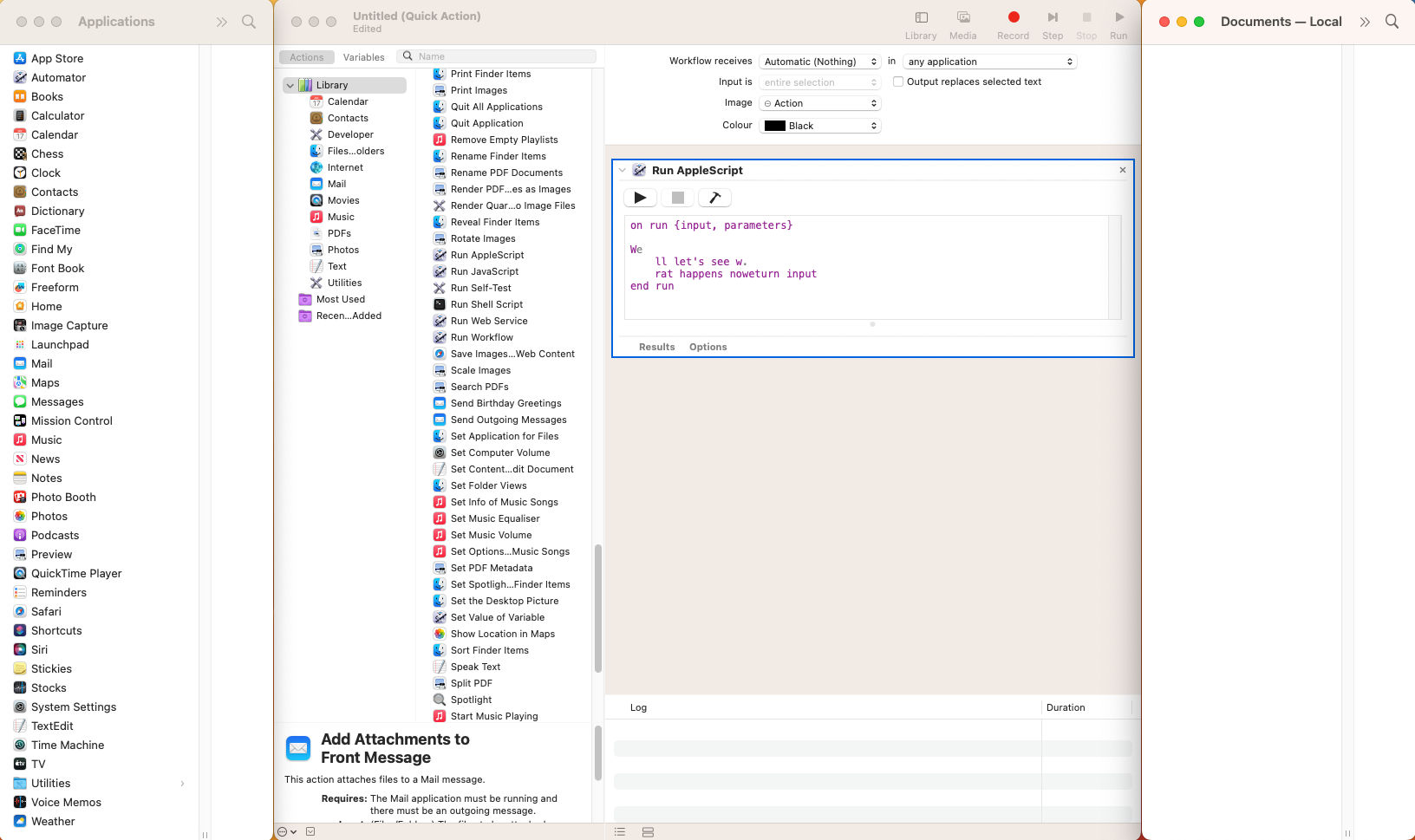Image resolution: width=1415 pixels, height=840 pixels.
Task: Select the Remove Empty Playlists action
Action: pyautogui.click(x=504, y=140)
